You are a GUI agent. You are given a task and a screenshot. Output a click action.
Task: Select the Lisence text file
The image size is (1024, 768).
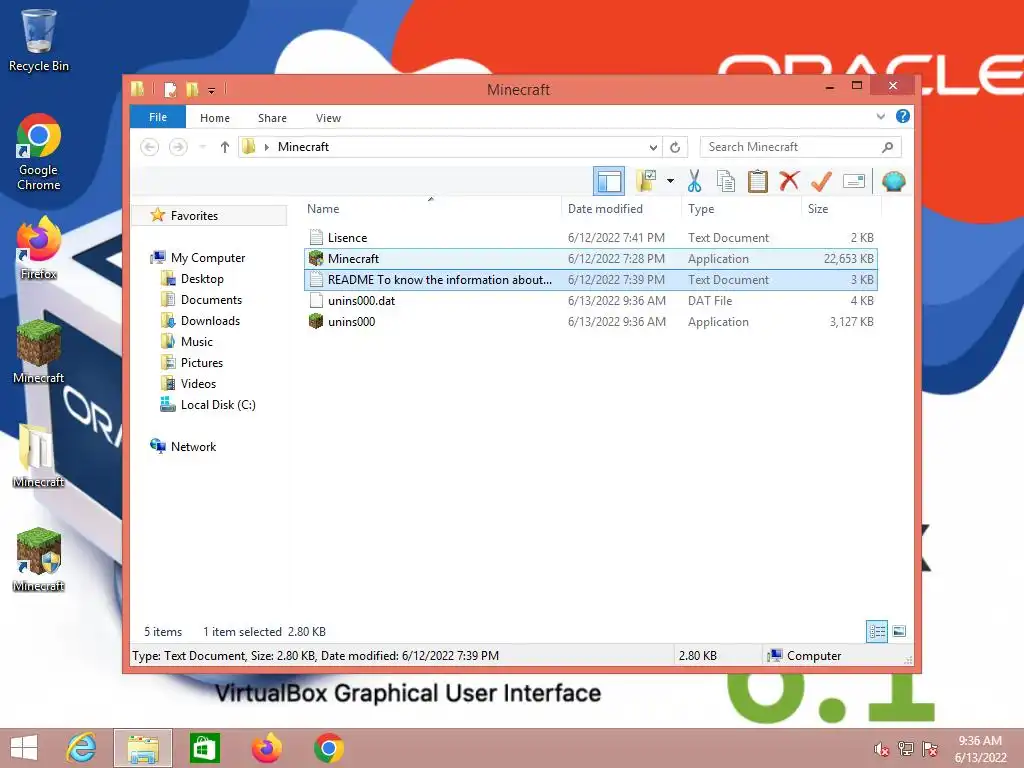(x=590, y=238)
